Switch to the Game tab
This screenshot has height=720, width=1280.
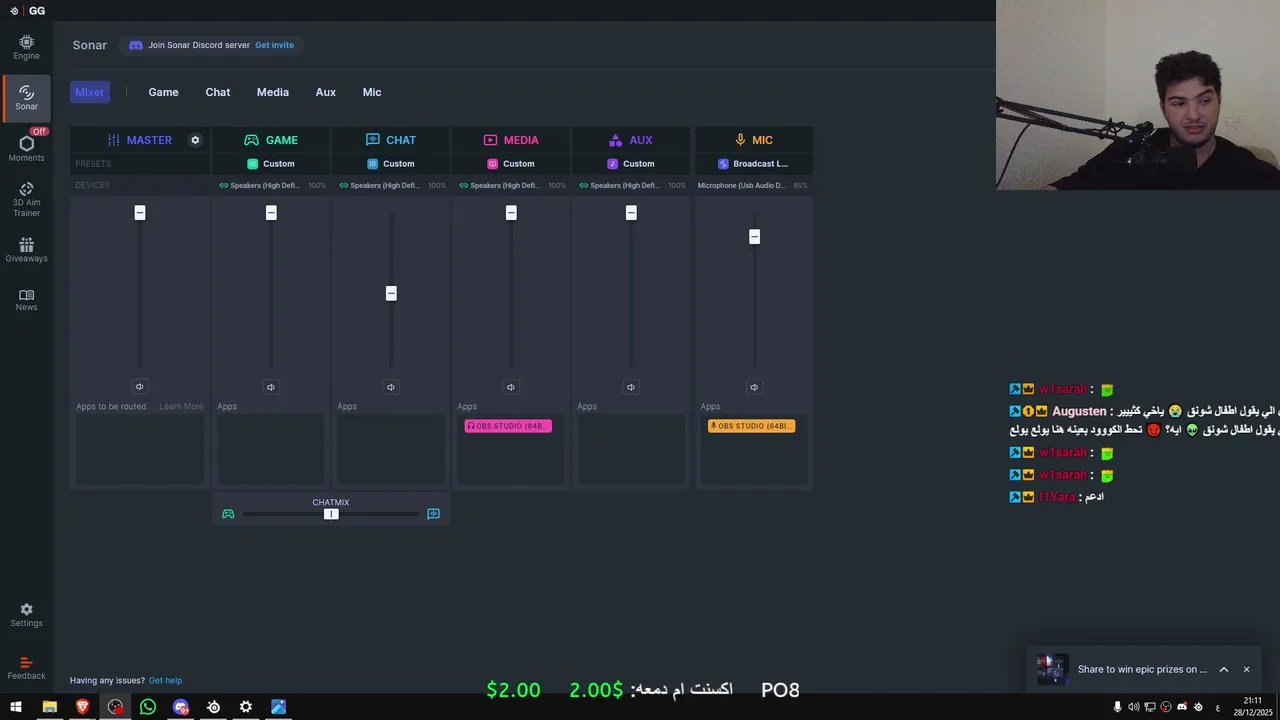coord(163,92)
